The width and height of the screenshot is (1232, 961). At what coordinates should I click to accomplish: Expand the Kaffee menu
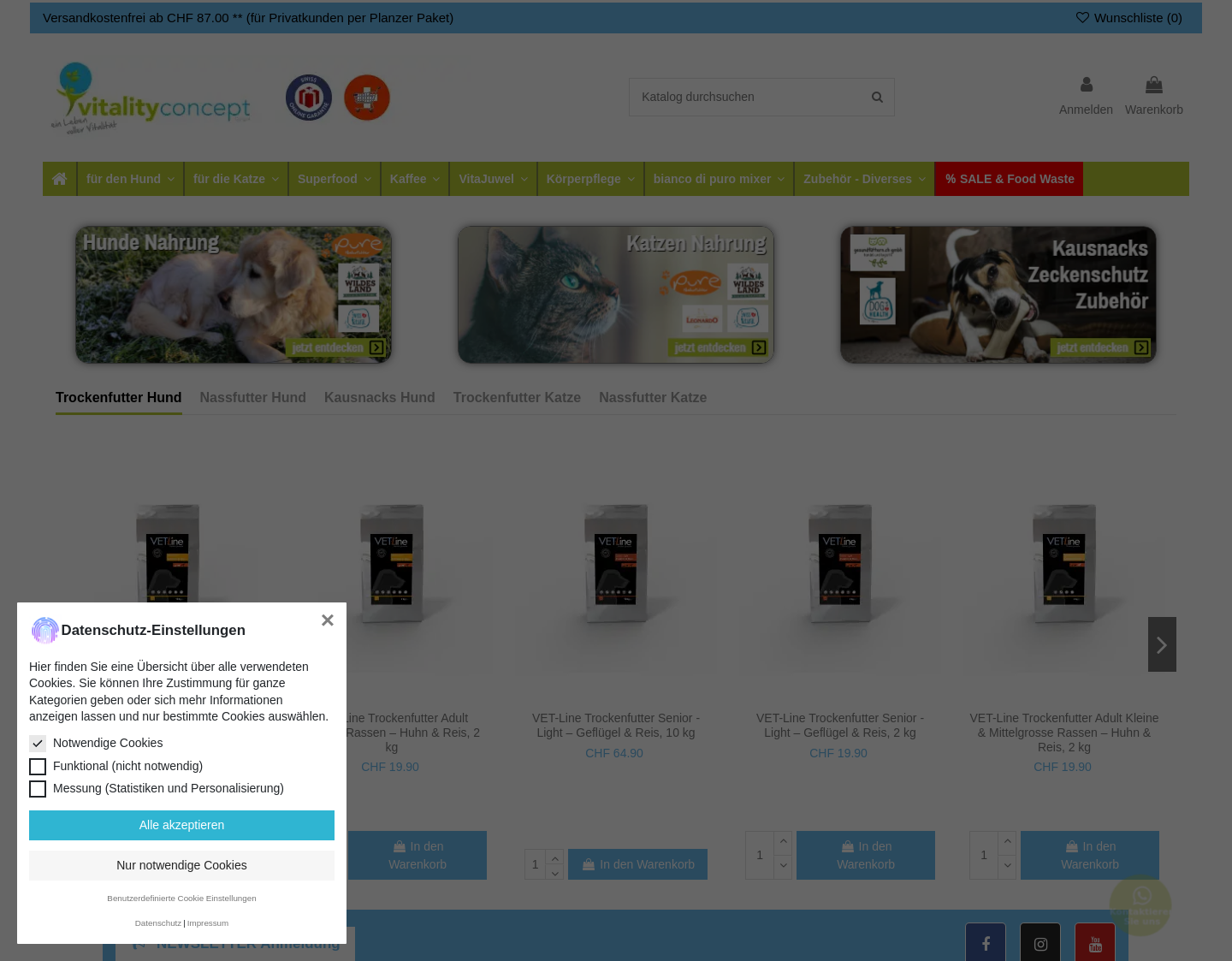pos(415,179)
